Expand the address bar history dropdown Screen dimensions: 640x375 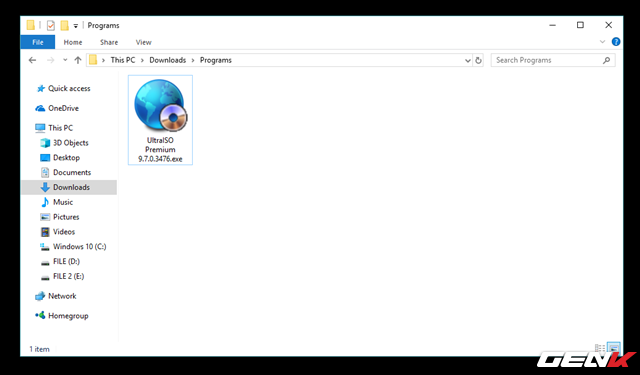tap(467, 61)
